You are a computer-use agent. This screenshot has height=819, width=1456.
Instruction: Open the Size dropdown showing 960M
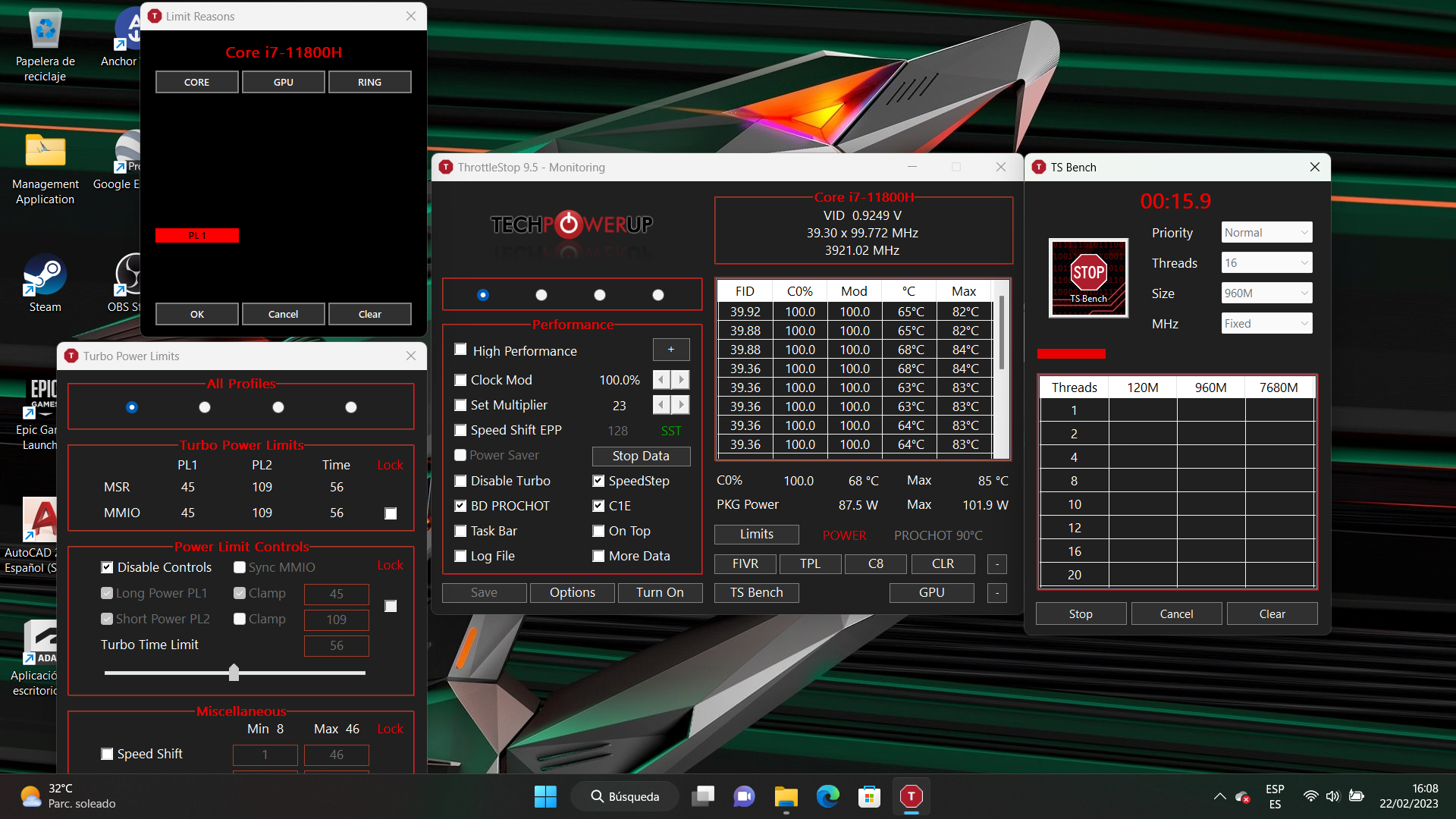tap(1266, 293)
